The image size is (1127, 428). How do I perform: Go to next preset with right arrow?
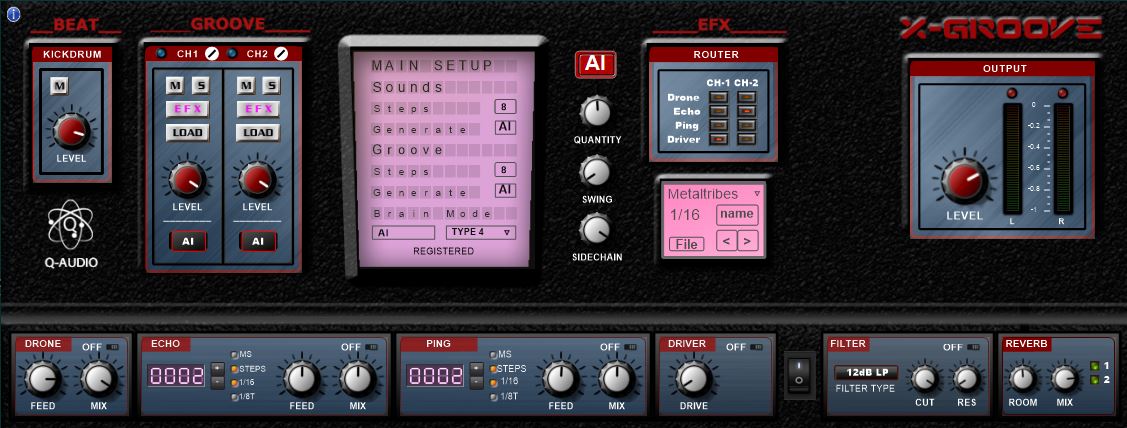(748, 240)
